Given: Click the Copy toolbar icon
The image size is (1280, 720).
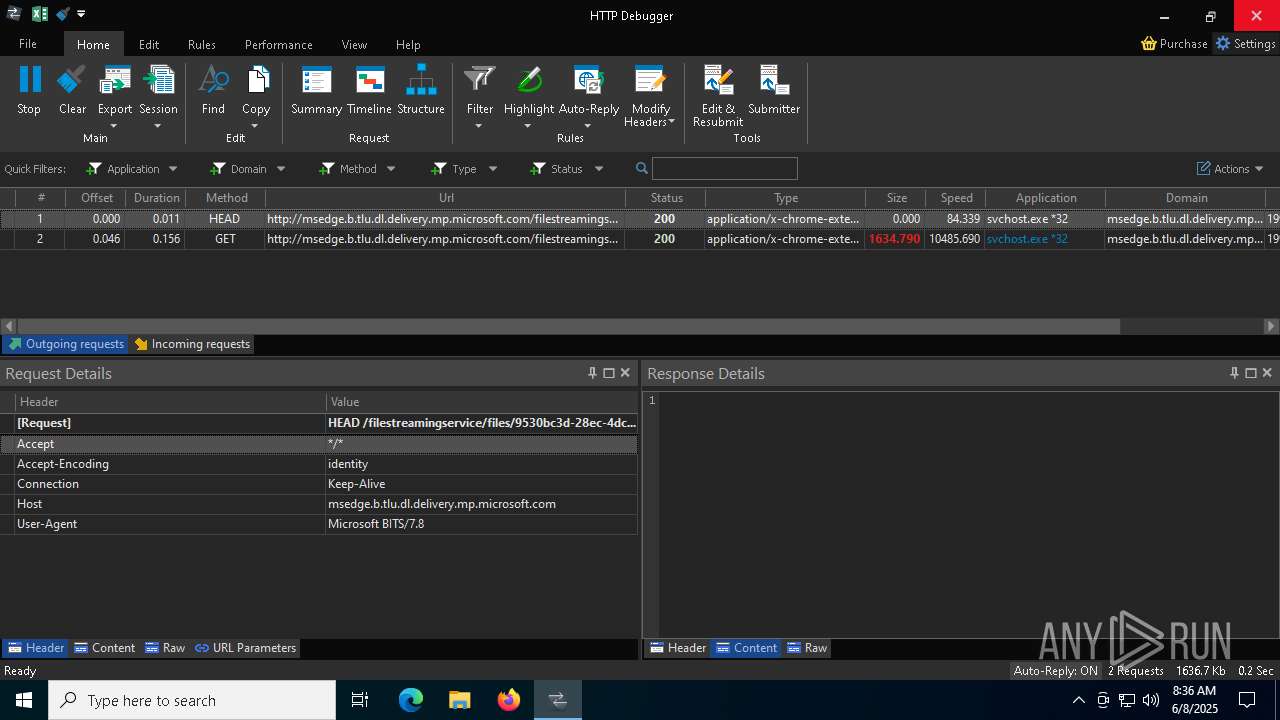Looking at the screenshot, I should pyautogui.click(x=256, y=80).
